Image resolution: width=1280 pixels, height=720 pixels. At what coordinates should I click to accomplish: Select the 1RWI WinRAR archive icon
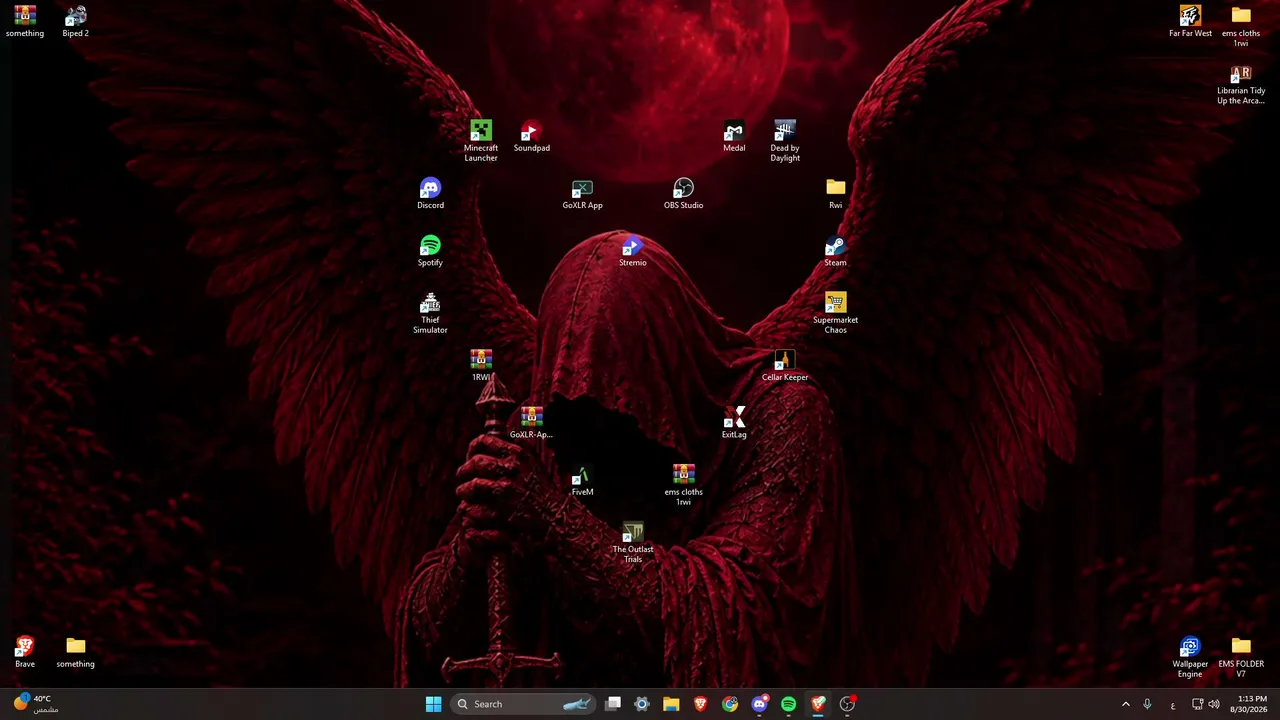(481, 366)
